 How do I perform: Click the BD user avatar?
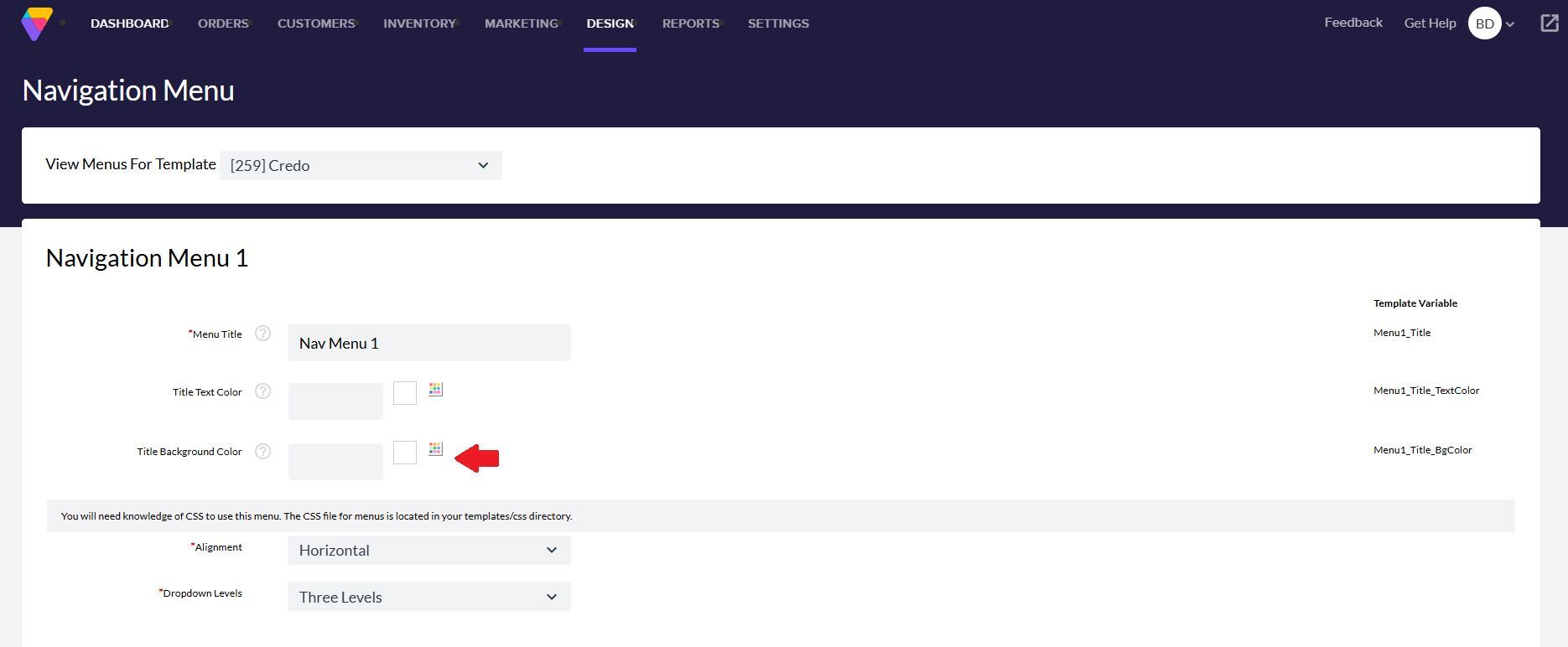pyautogui.click(x=1484, y=23)
